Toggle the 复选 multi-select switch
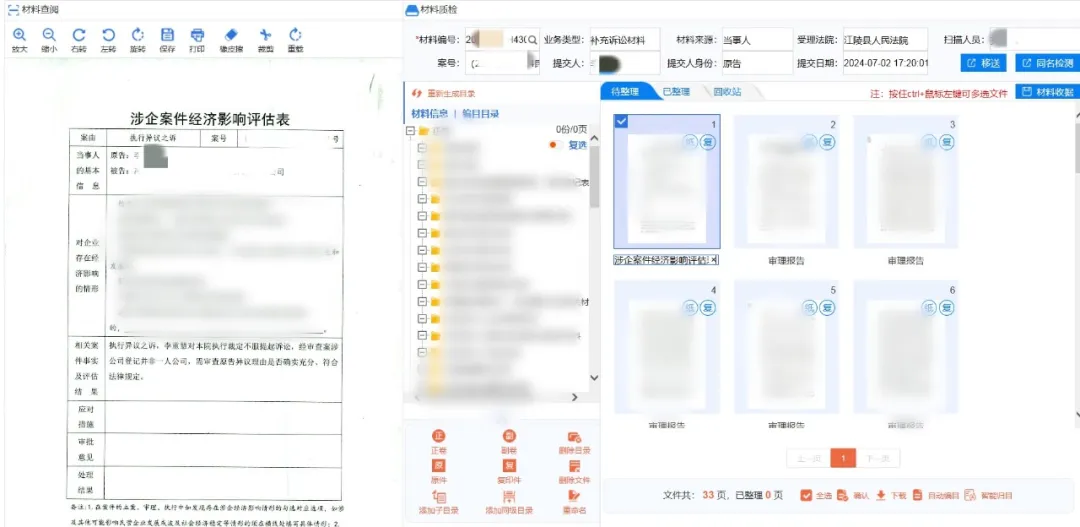This screenshot has width=1080, height=527. coord(553,145)
